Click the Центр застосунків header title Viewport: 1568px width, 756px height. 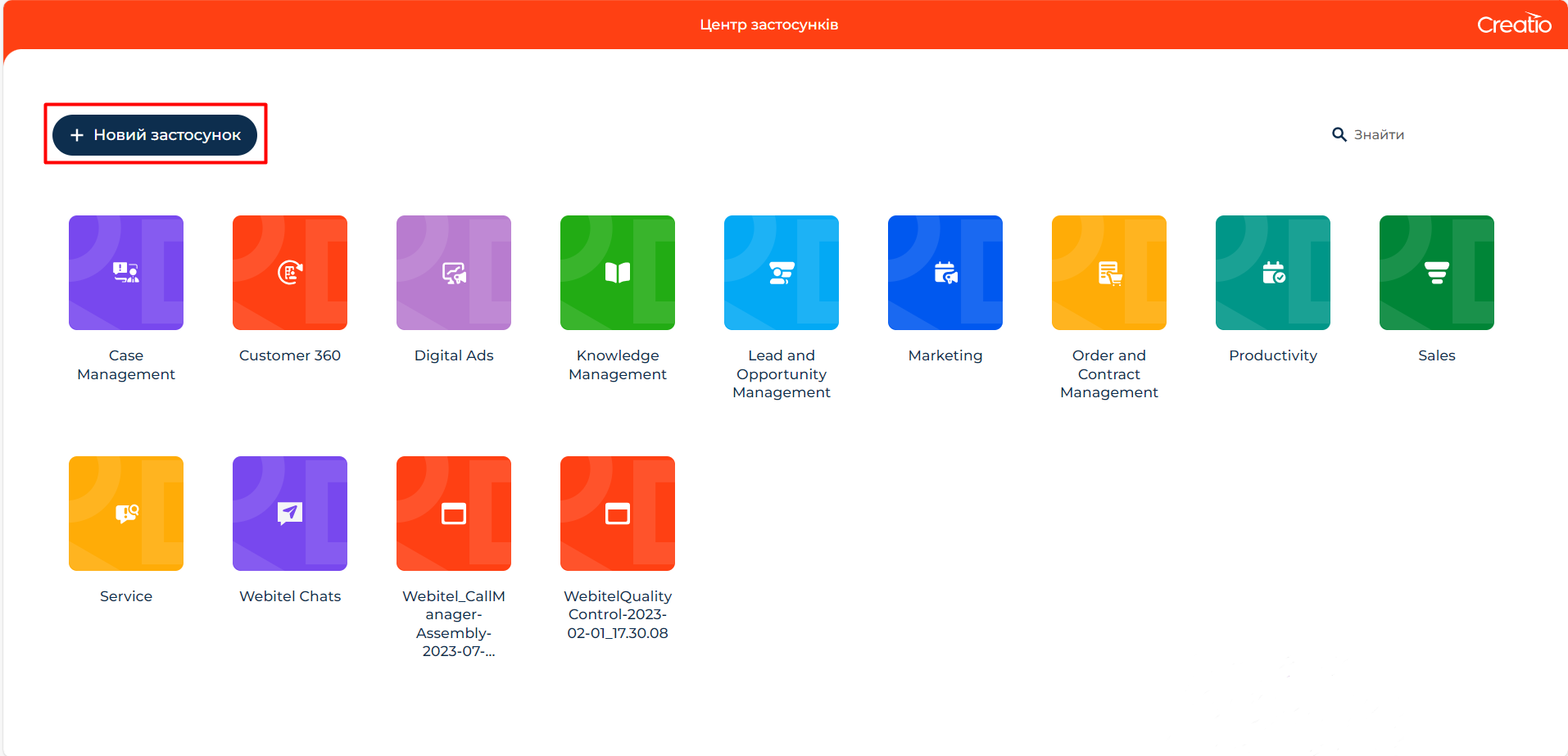(769, 25)
